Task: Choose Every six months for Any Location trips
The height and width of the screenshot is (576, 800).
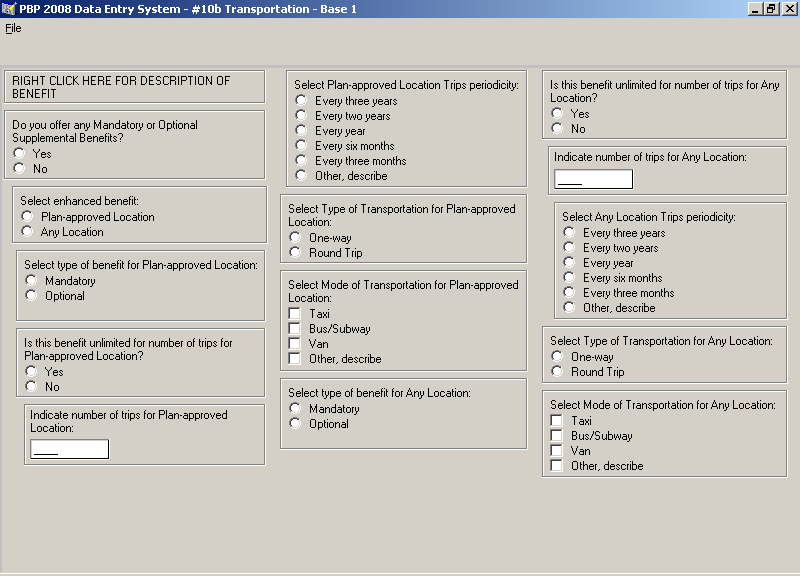Action: click(569, 278)
